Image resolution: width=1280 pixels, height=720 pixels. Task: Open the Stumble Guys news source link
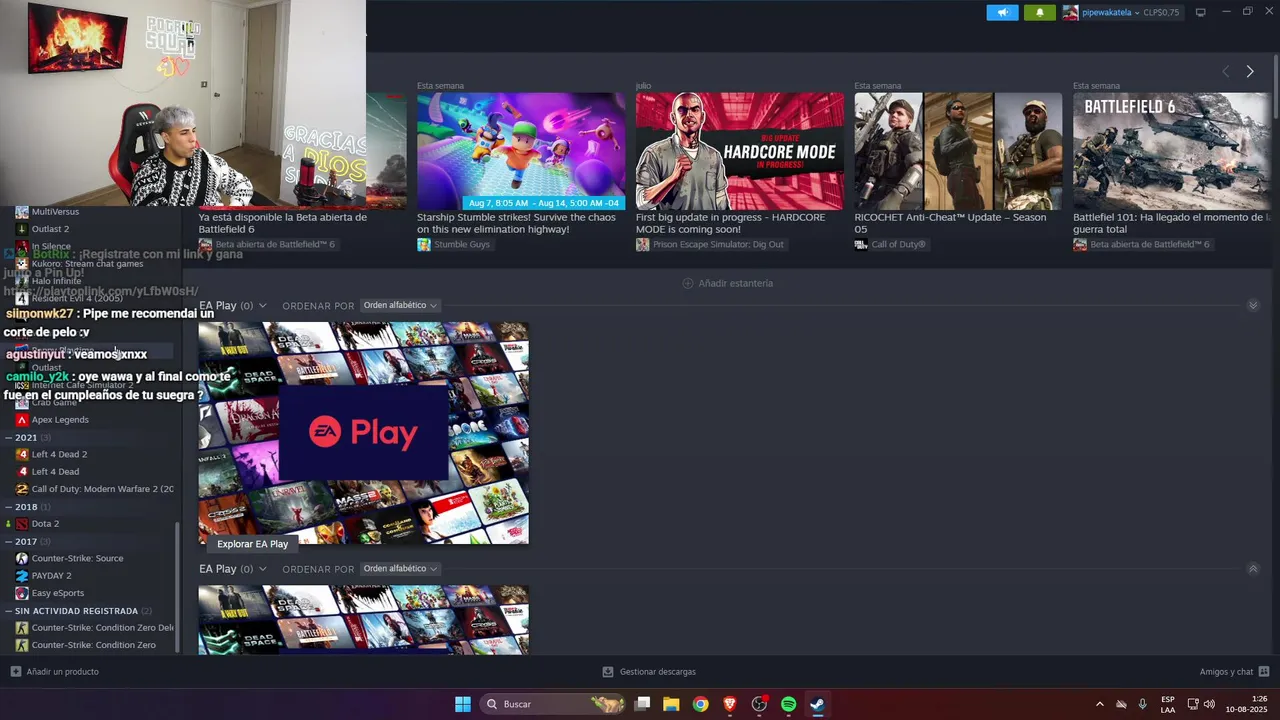tap(462, 245)
